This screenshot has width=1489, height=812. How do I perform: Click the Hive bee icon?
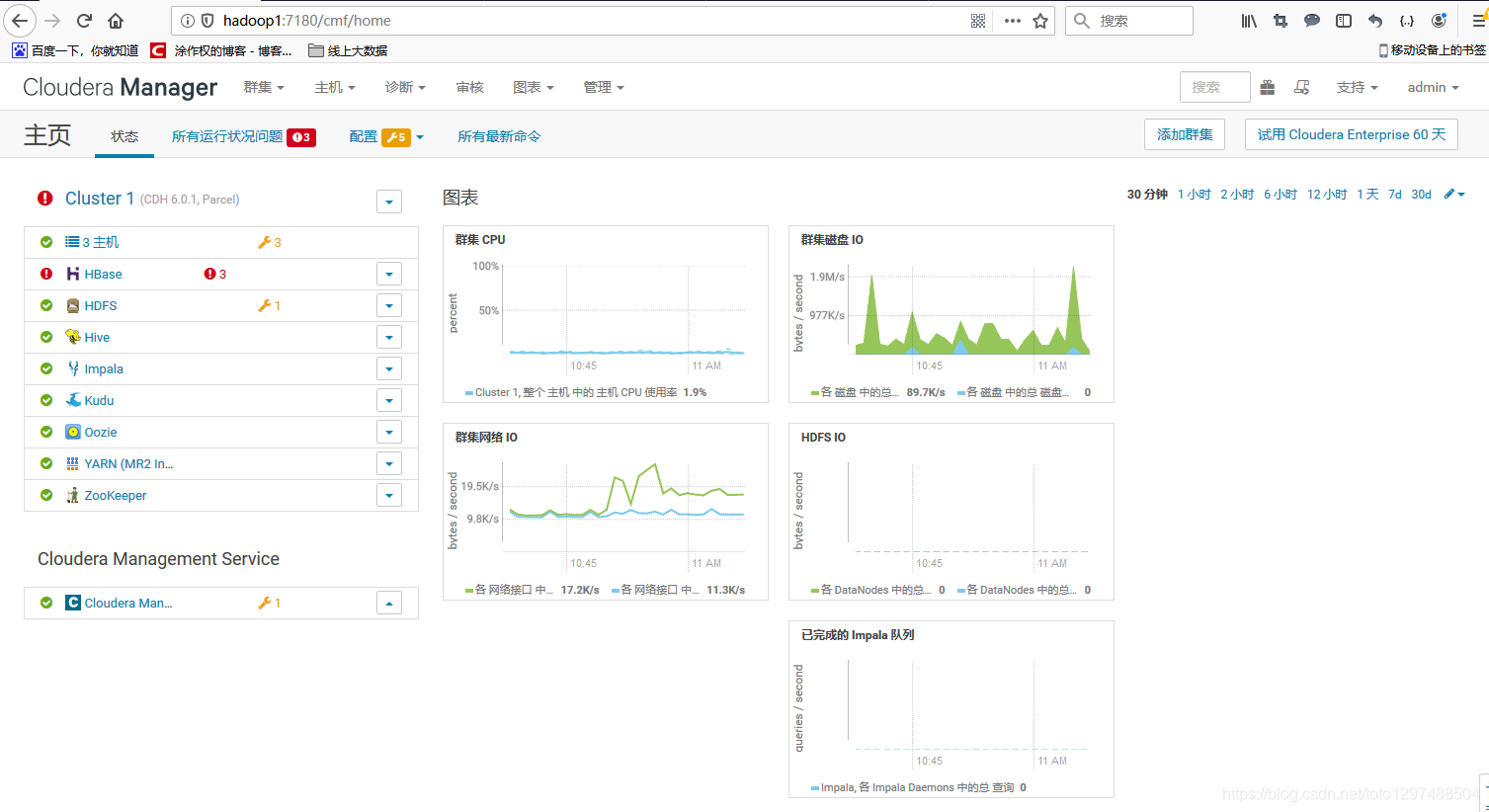[73, 337]
